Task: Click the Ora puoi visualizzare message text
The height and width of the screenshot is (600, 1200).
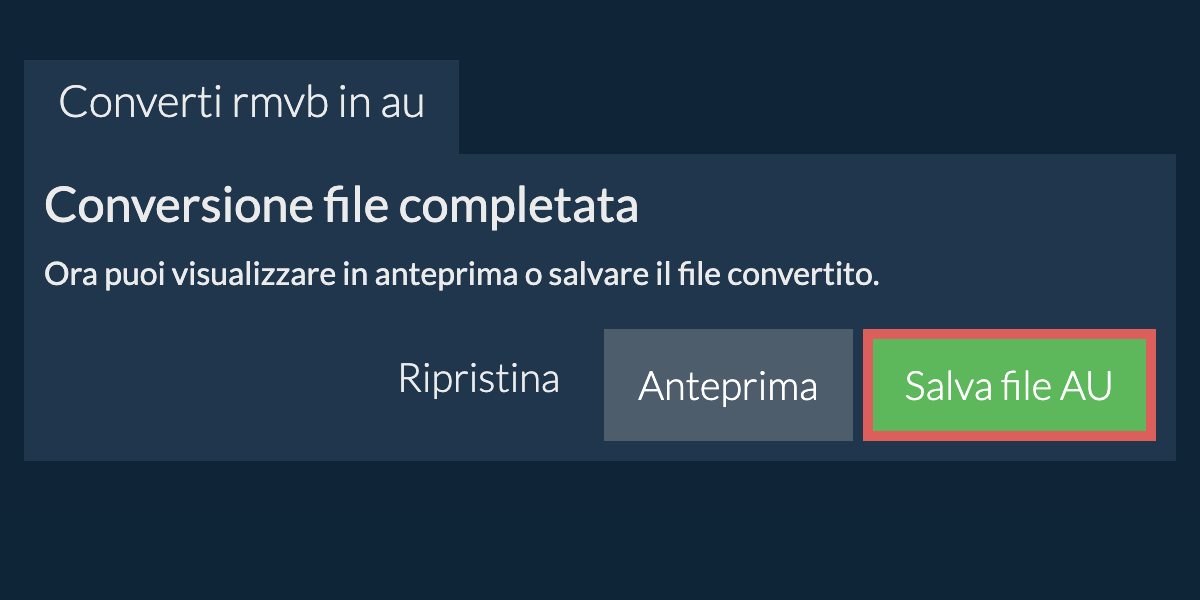Action: pyautogui.click(x=461, y=275)
